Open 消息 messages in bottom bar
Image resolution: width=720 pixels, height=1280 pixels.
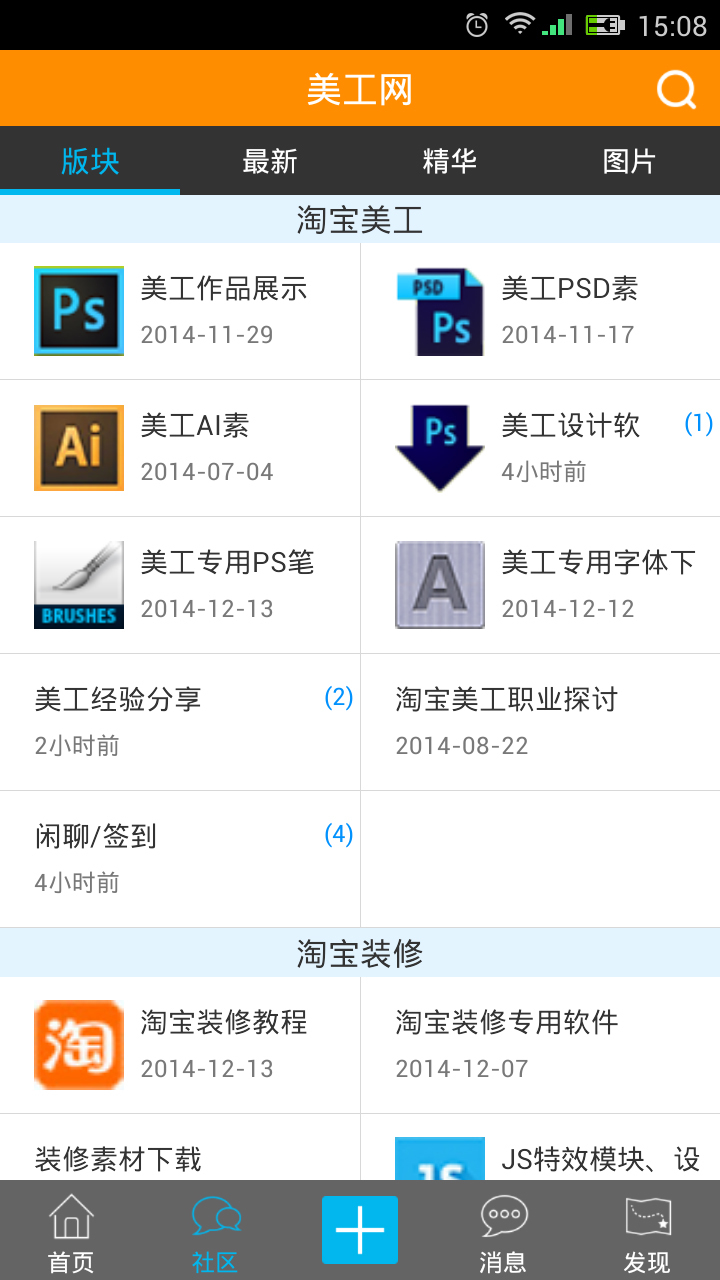click(x=504, y=1232)
